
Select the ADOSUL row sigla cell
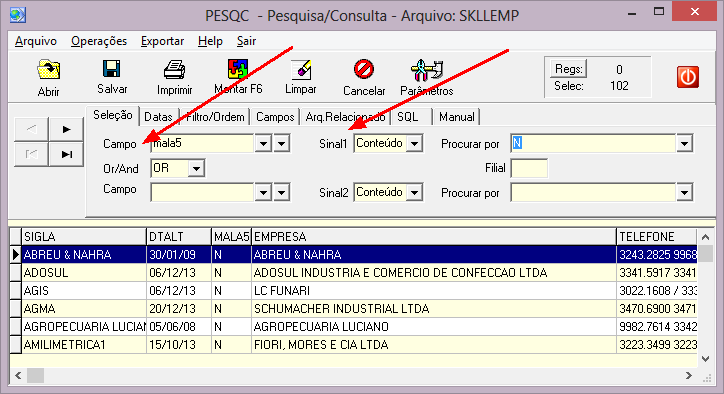click(x=84, y=273)
